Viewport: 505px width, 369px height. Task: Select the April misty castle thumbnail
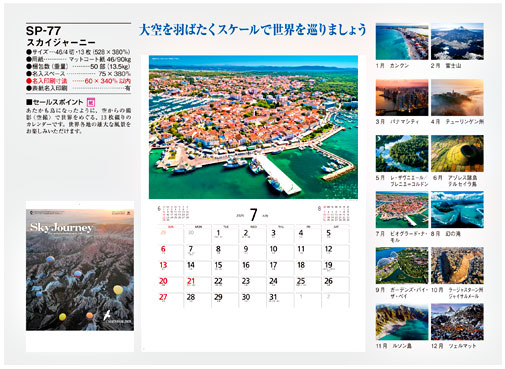pyautogui.click(x=457, y=98)
